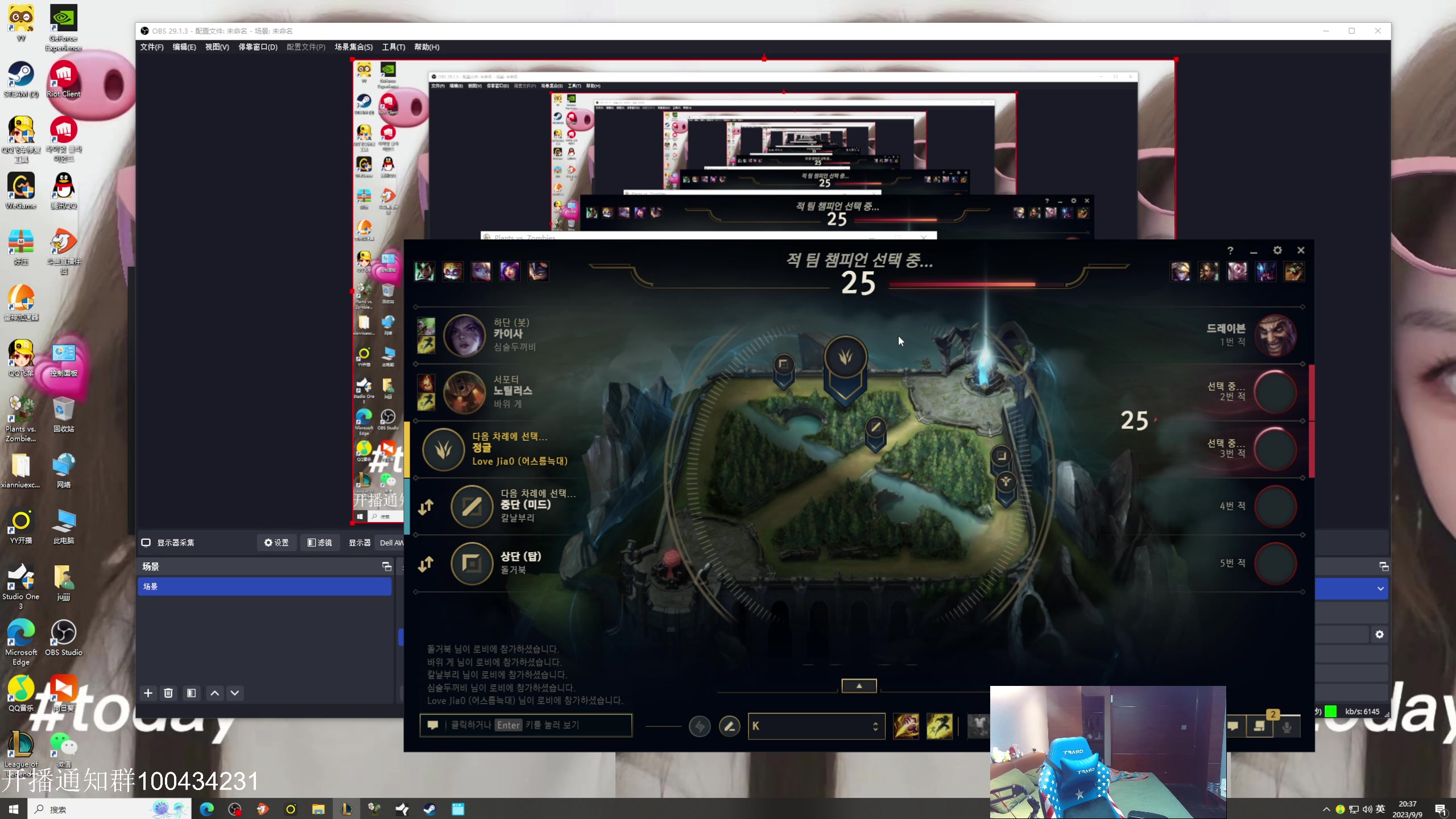
Task: Click the edit rune page pencil icon
Action: point(729,726)
